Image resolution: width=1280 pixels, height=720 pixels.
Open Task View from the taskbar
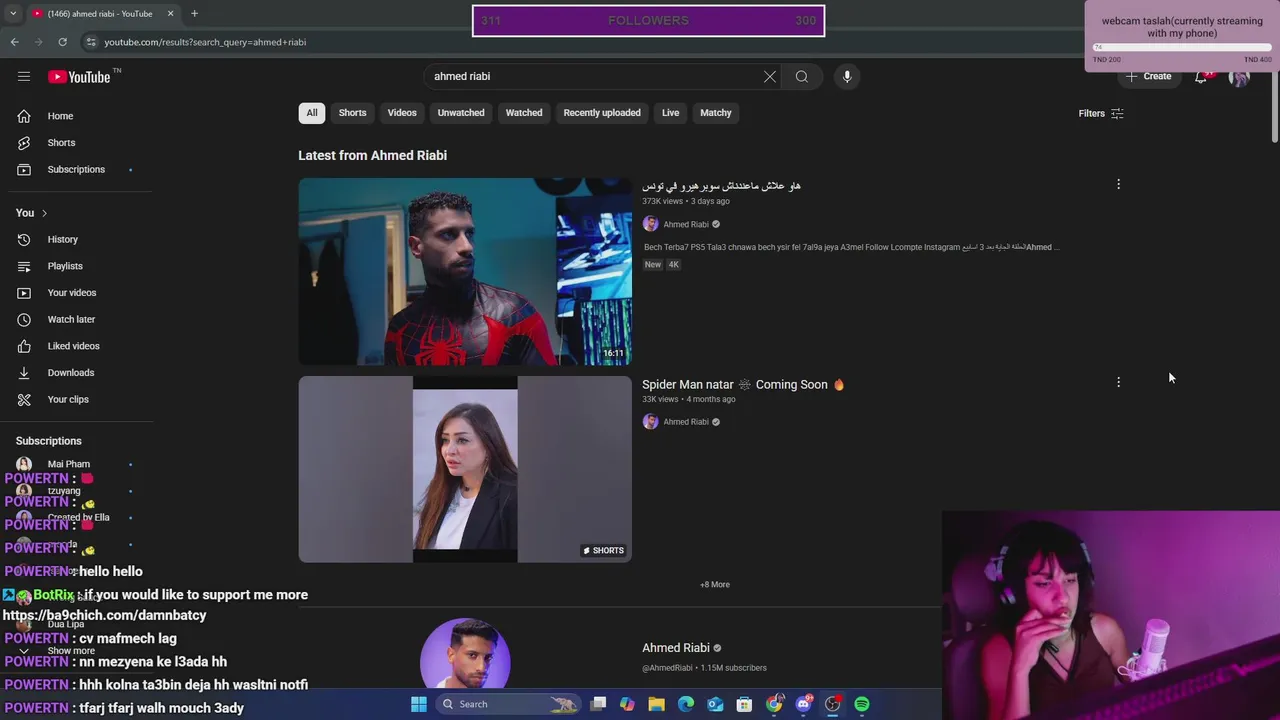coord(598,704)
